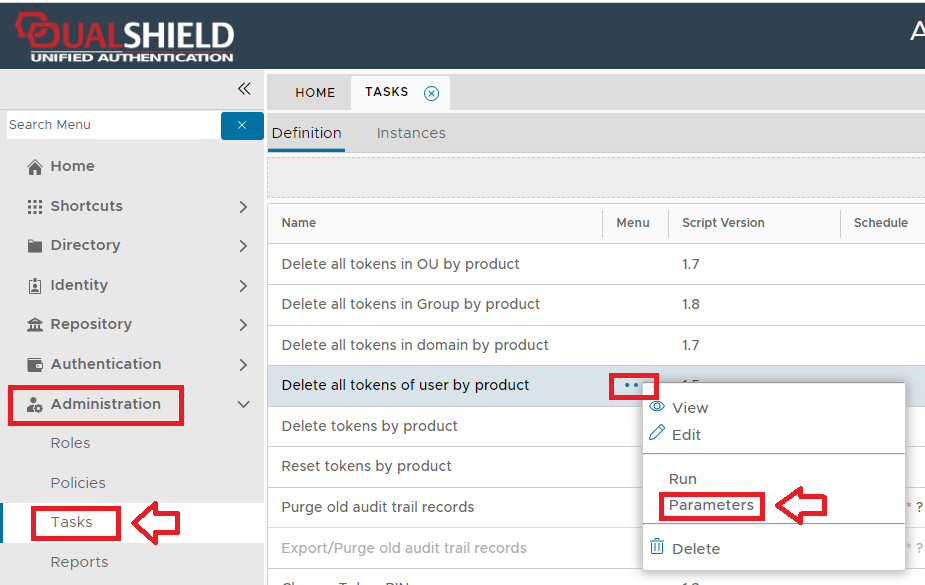Click the Shortcuts grid icon
This screenshot has width=925, height=585.
[x=35, y=207]
